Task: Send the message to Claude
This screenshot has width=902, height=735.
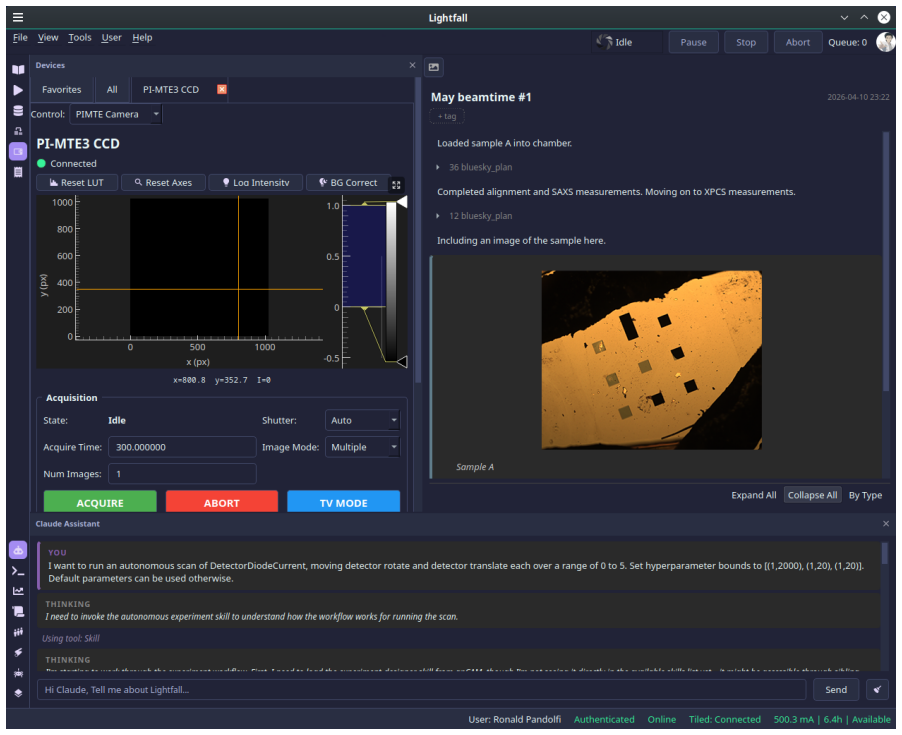Action: click(x=836, y=690)
